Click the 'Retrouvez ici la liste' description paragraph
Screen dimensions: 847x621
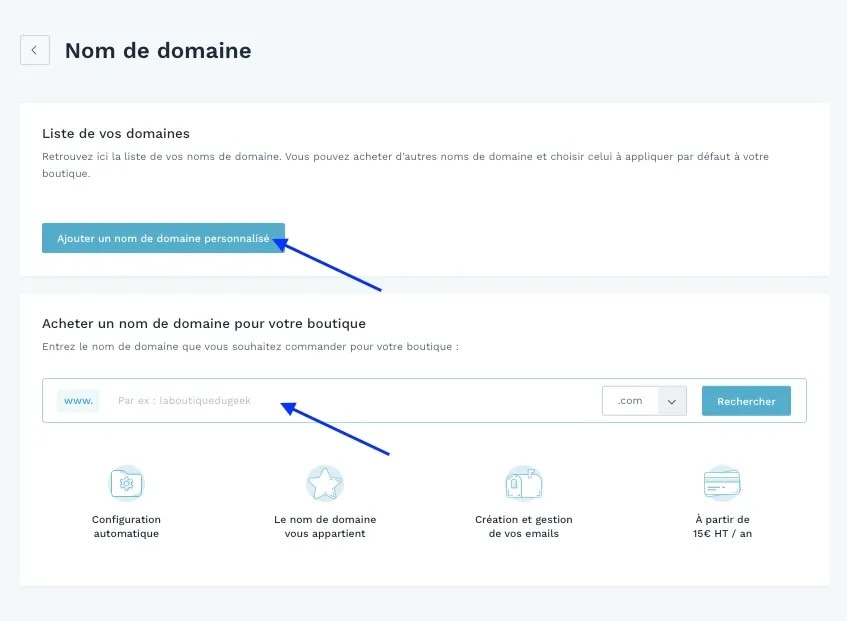click(x=405, y=165)
